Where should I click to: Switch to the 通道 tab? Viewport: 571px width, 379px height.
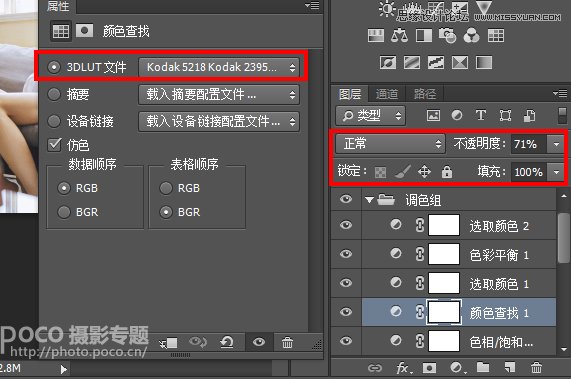pyautogui.click(x=387, y=94)
